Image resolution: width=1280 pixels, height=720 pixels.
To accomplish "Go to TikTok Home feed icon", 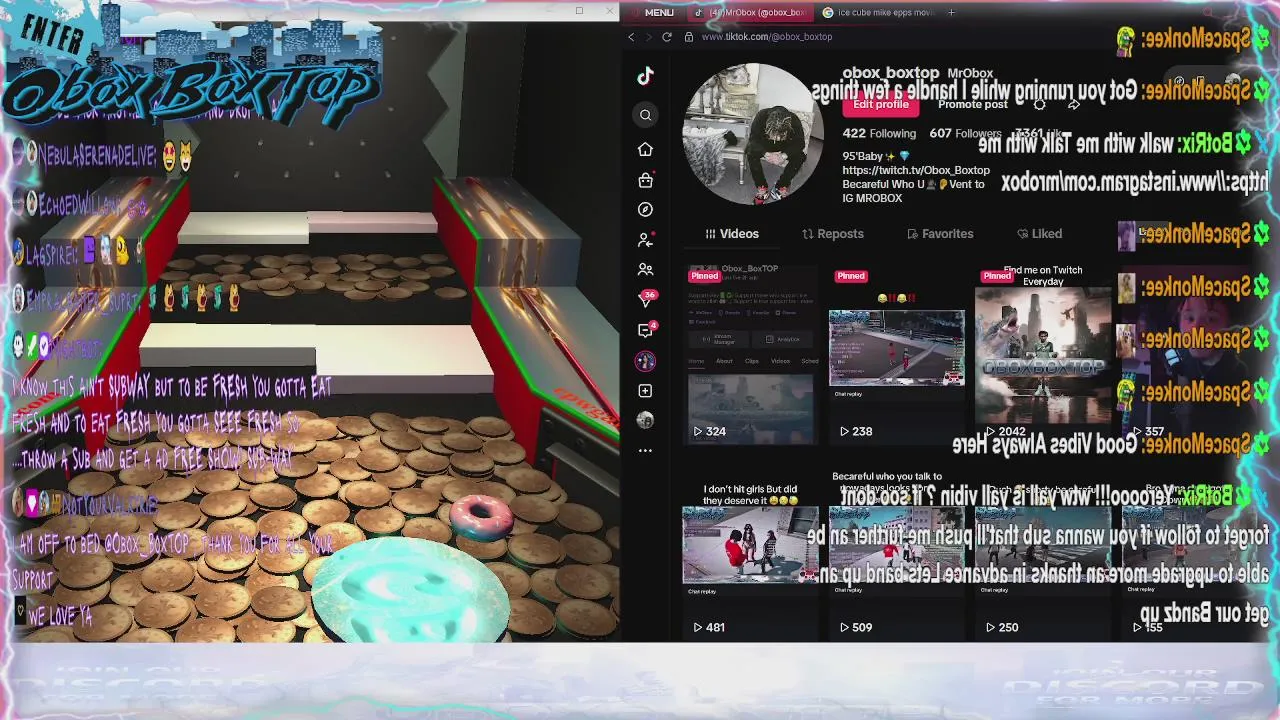I will click(x=645, y=149).
